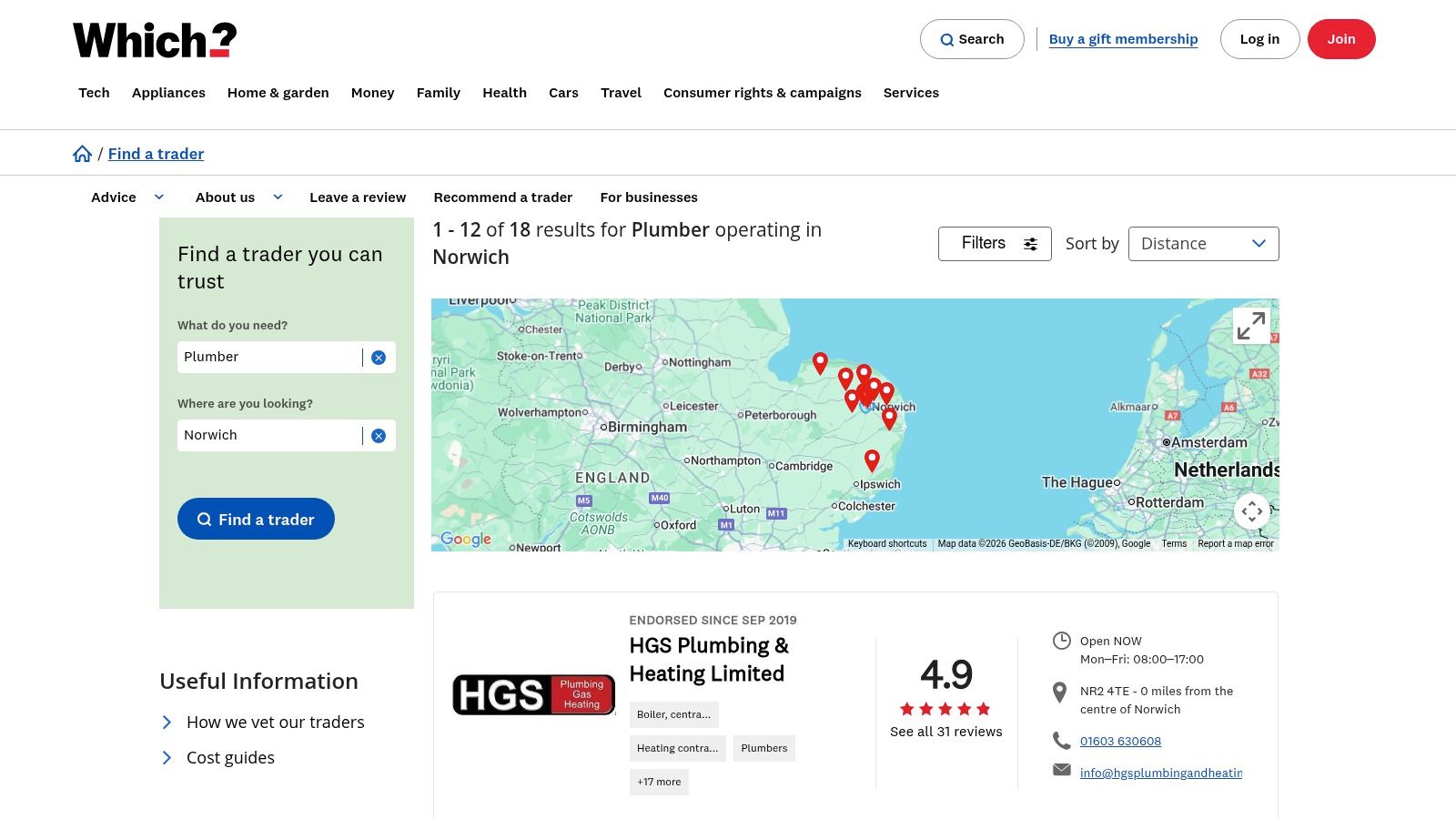Viewport: 1456px width, 819px height.
Task: Expand the map to fullscreen
Action: [x=1251, y=325]
